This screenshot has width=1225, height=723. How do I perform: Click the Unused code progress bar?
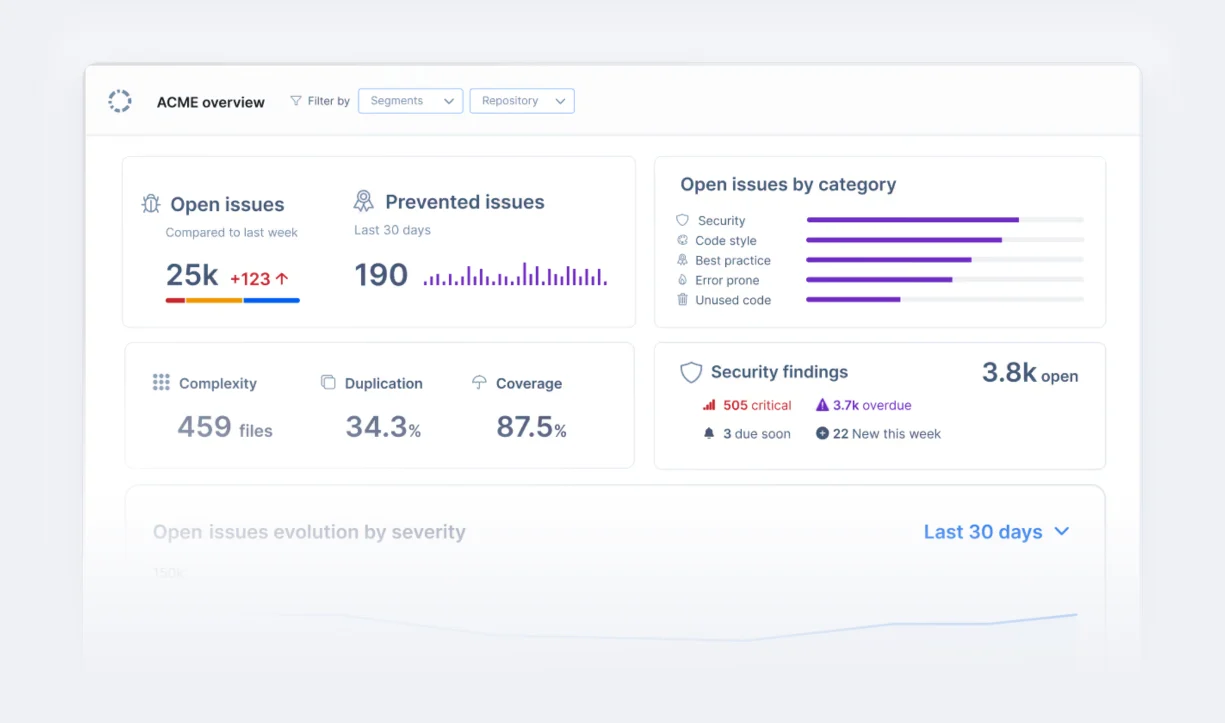[945, 300]
